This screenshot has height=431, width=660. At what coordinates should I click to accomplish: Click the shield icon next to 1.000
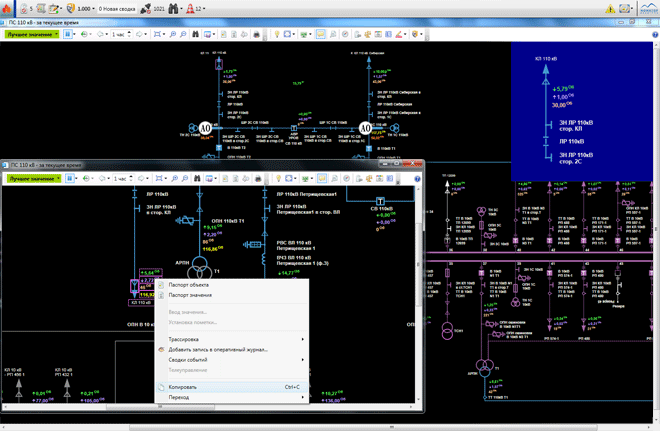(71, 8)
